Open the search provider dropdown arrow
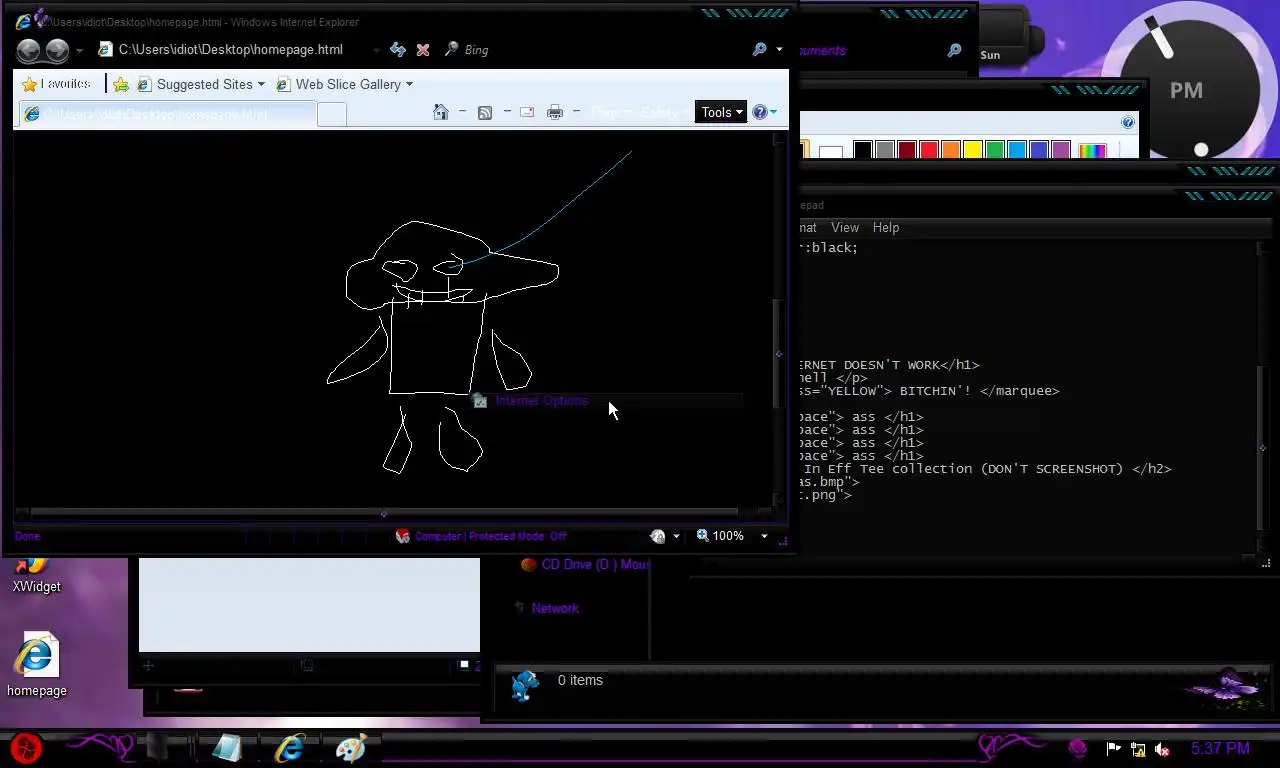The width and height of the screenshot is (1280, 768). pyautogui.click(x=779, y=50)
